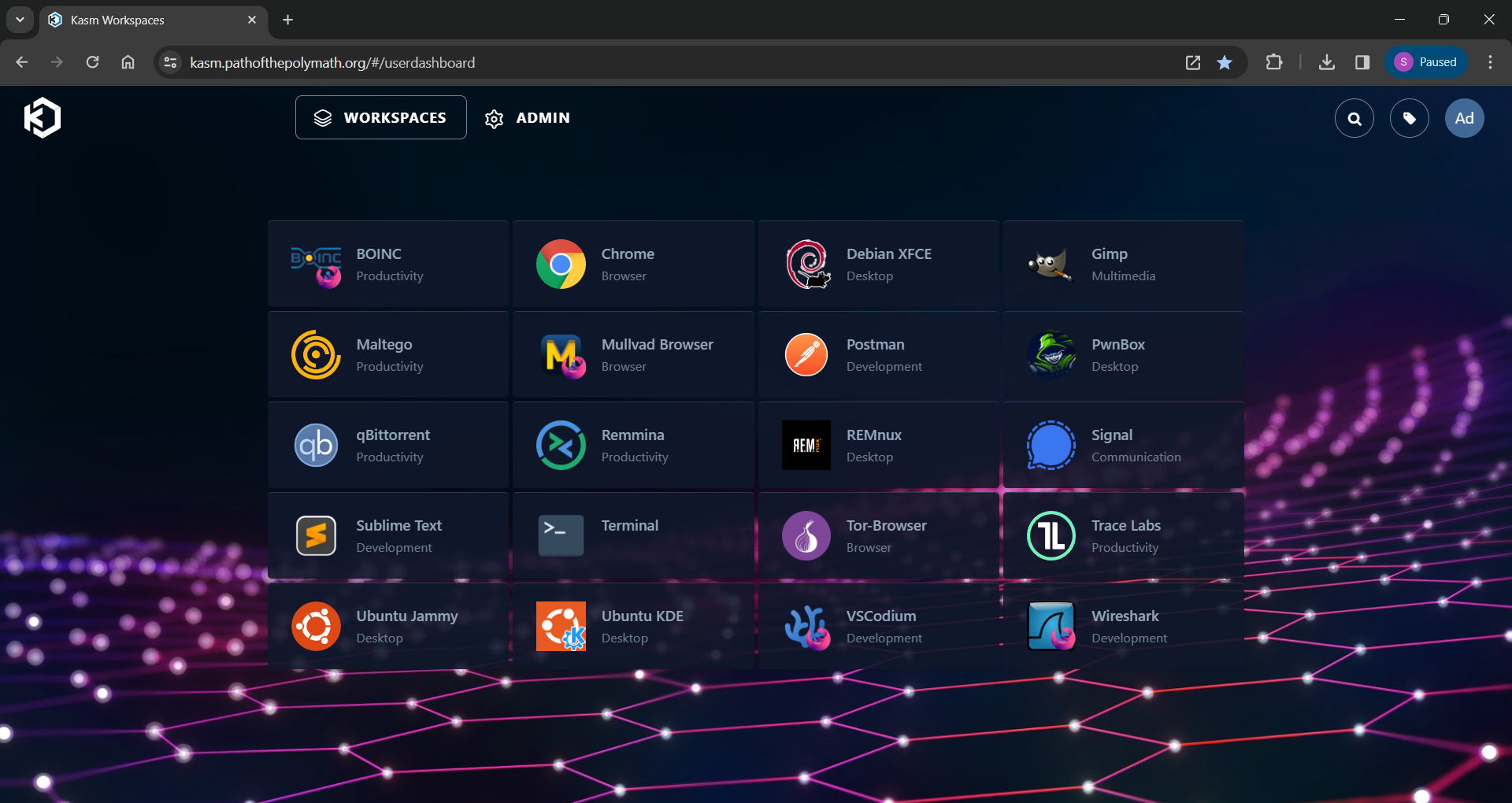Click the Terminal title text

630,526
